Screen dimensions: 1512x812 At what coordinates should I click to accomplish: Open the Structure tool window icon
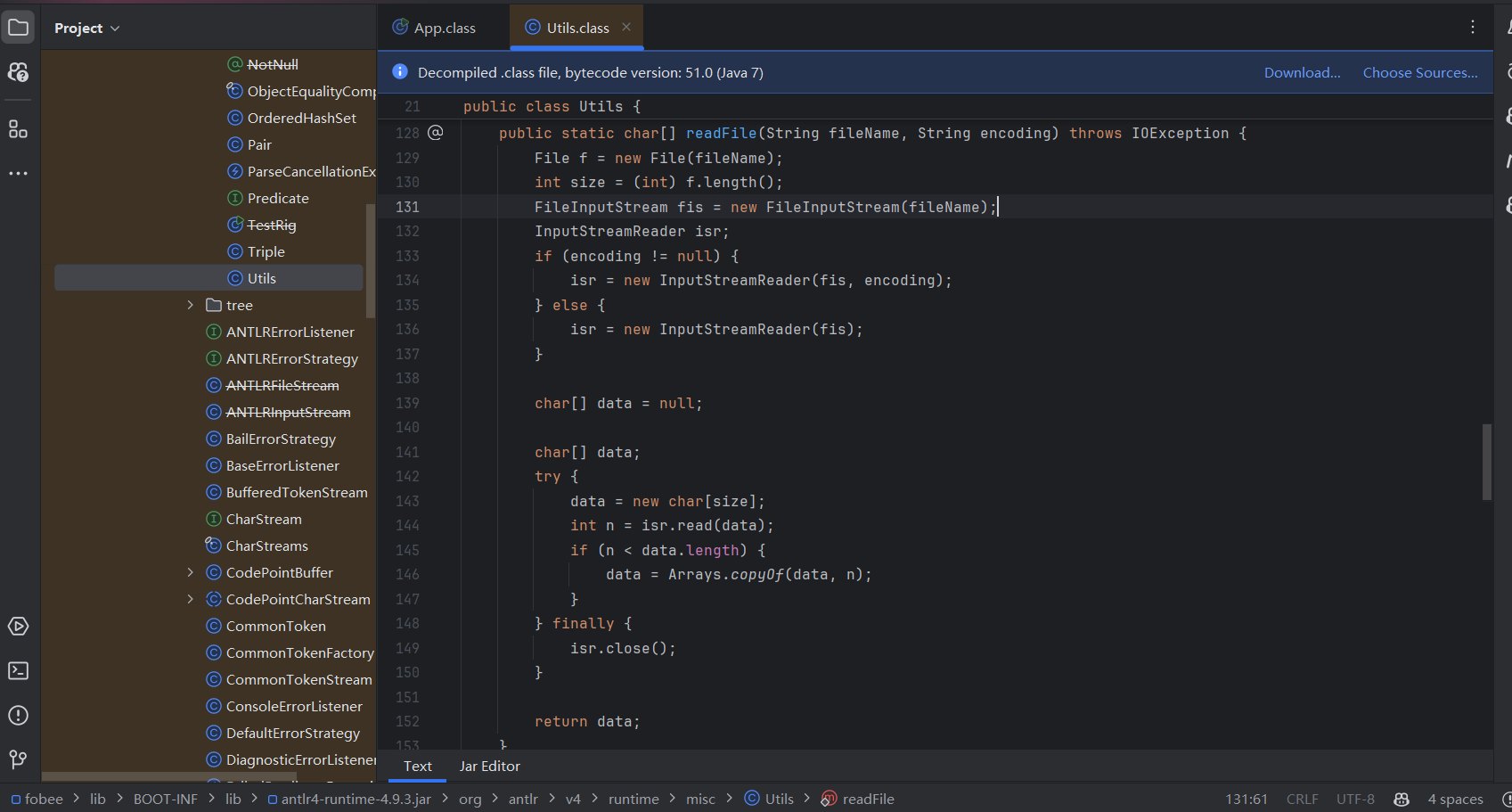pyautogui.click(x=18, y=129)
